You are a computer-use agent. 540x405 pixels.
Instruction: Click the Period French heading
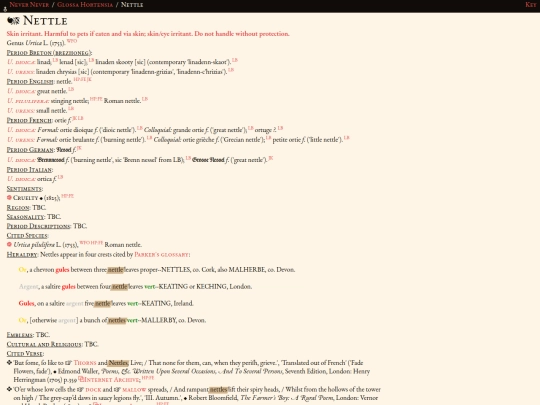click(29, 120)
